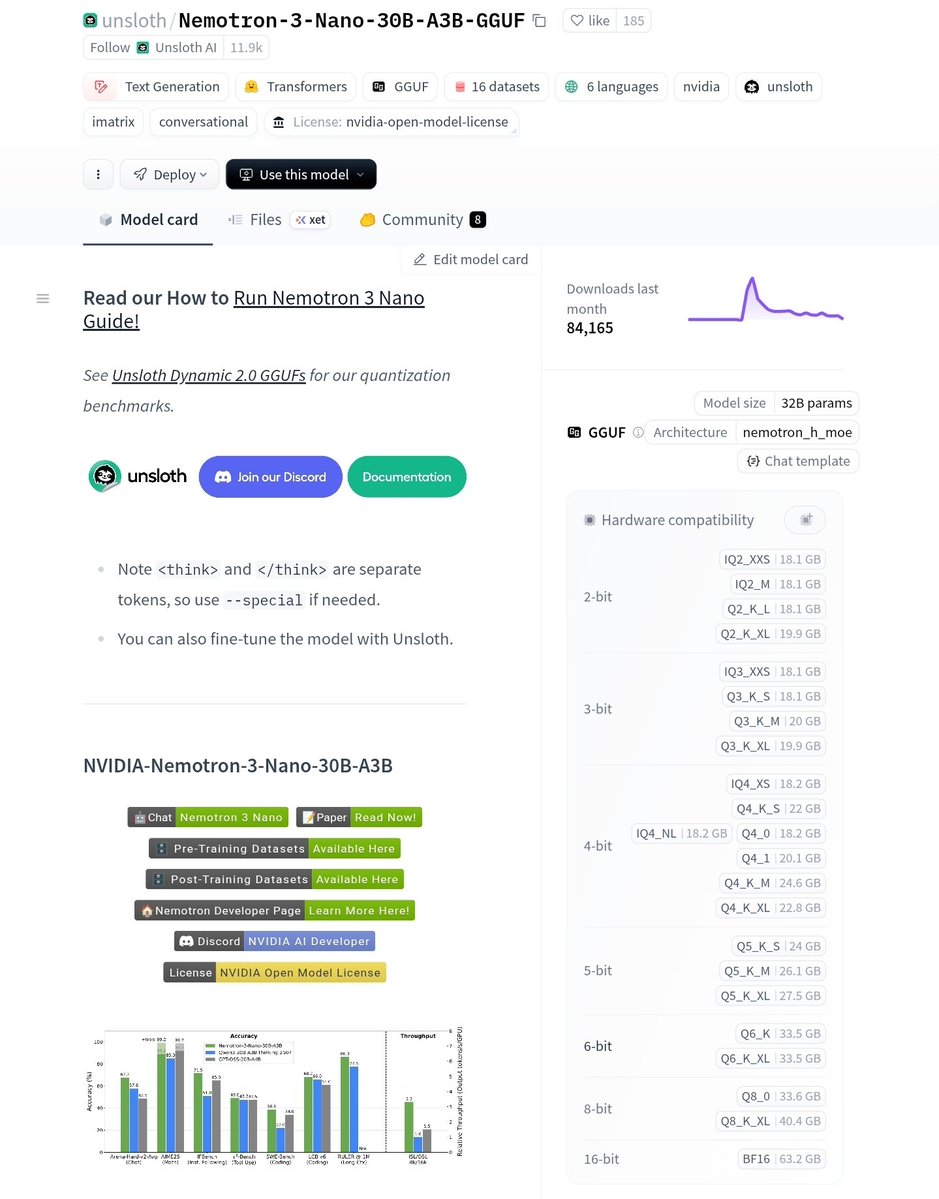939x1199 pixels.
Task: Open Discord NVIDIA AI Developer badge
Action: point(275,941)
